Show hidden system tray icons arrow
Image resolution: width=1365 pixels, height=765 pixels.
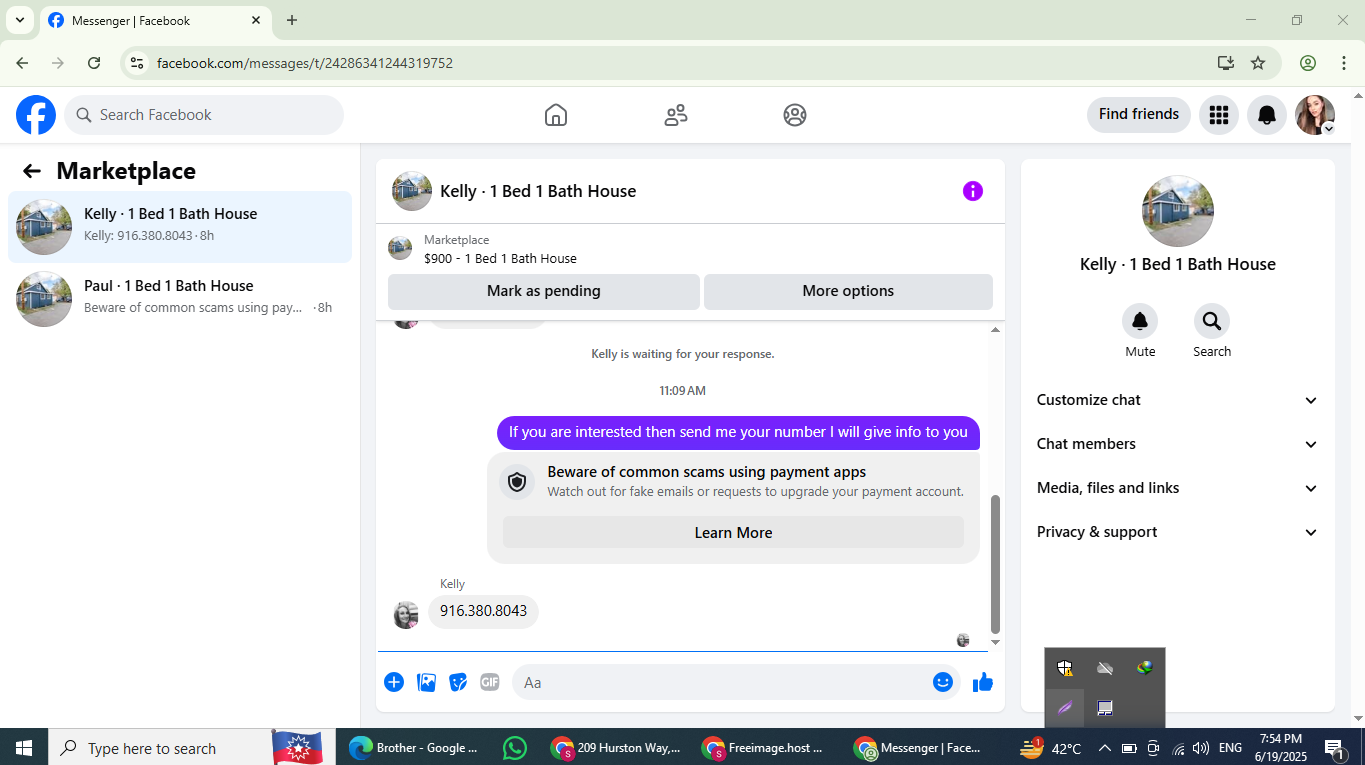click(x=1105, y=748)
